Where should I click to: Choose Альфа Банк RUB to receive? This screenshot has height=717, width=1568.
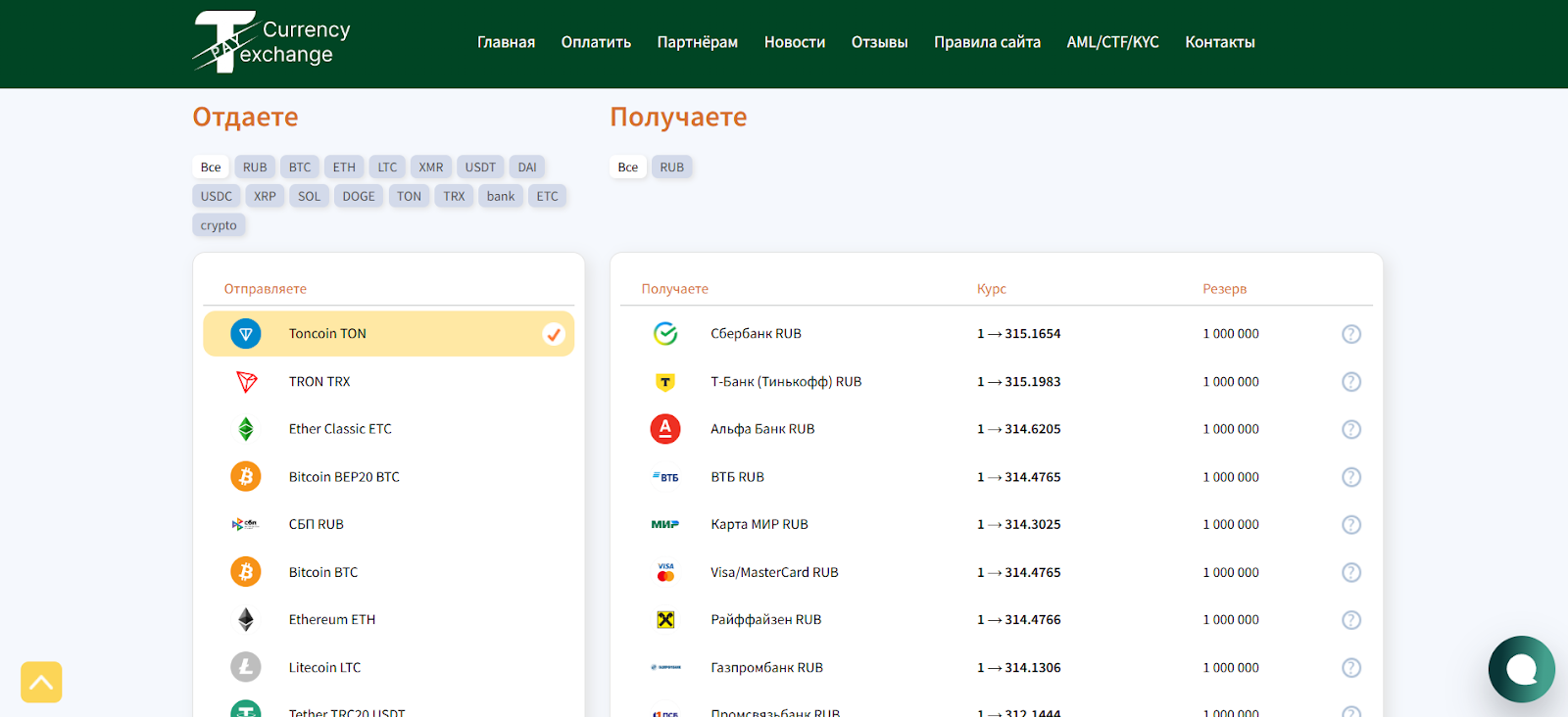coord(996,429)
